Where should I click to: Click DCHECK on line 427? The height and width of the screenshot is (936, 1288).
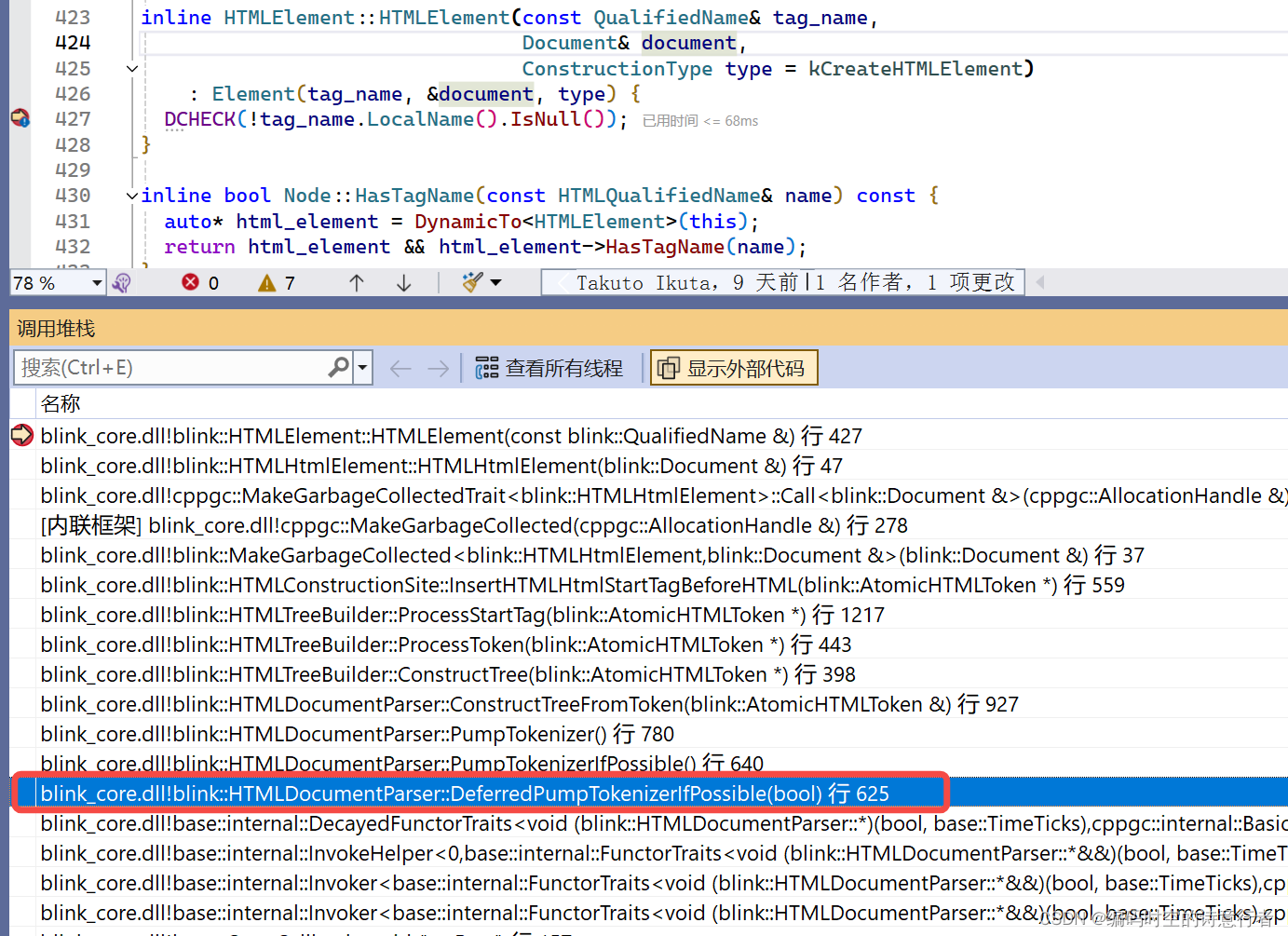pos(199,119)
